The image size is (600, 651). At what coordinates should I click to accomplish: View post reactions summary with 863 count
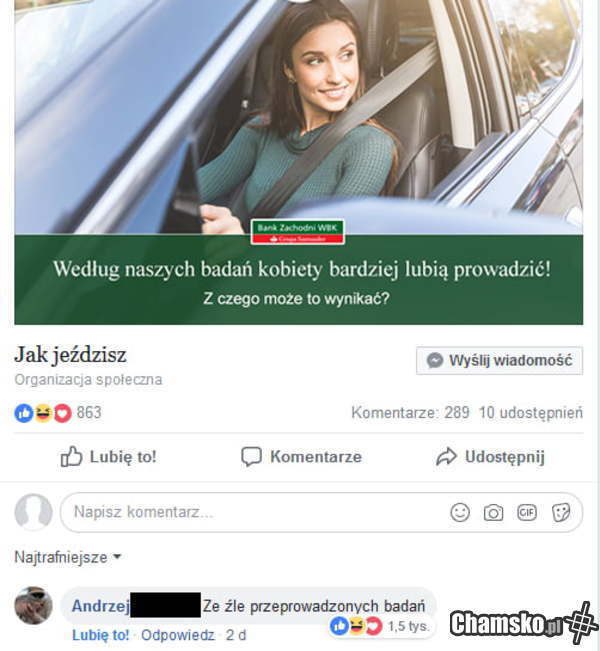point(58,413)
